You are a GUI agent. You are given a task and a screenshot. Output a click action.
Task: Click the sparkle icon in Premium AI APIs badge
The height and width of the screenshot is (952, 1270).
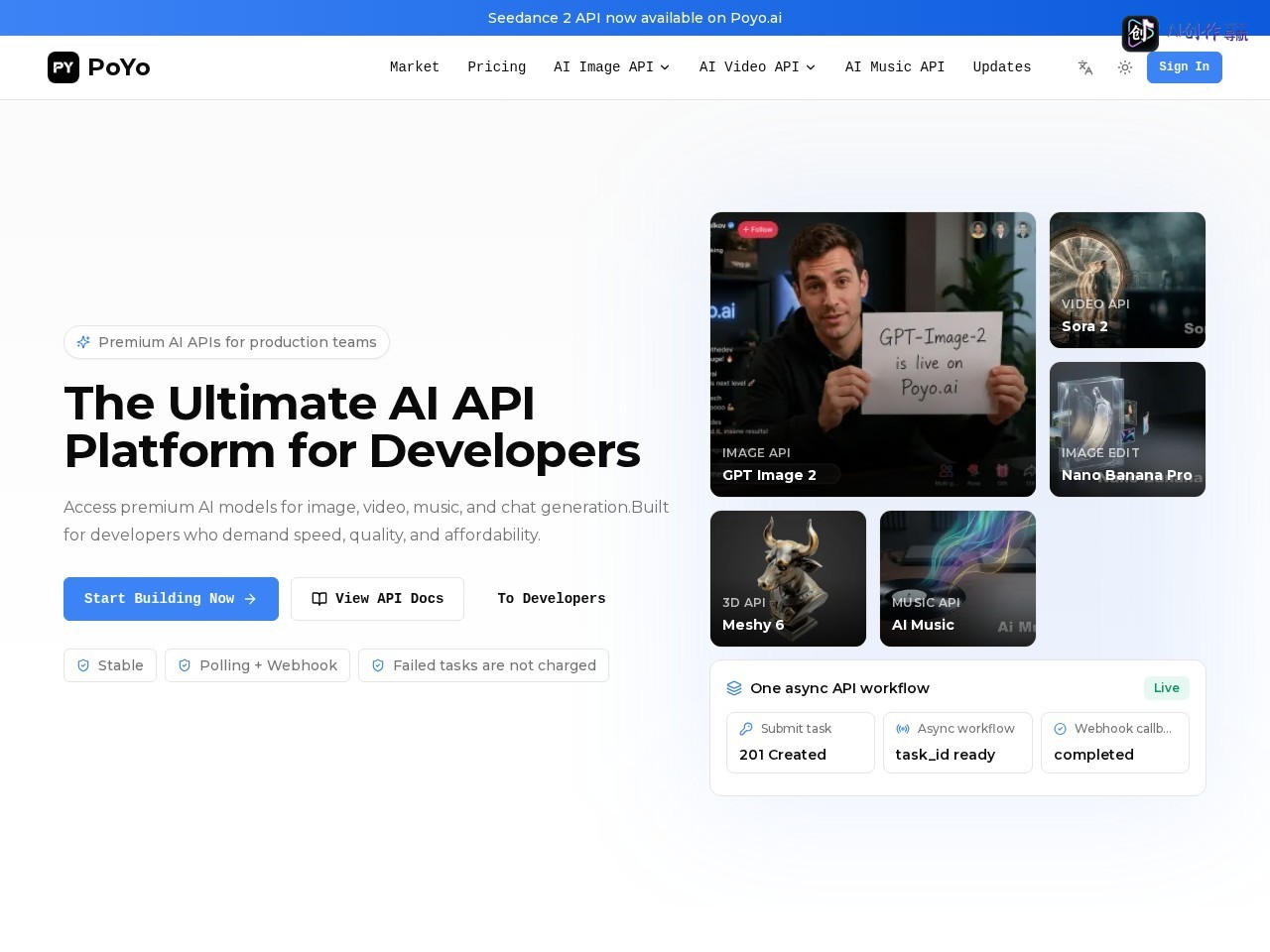[x=84, y=342]
